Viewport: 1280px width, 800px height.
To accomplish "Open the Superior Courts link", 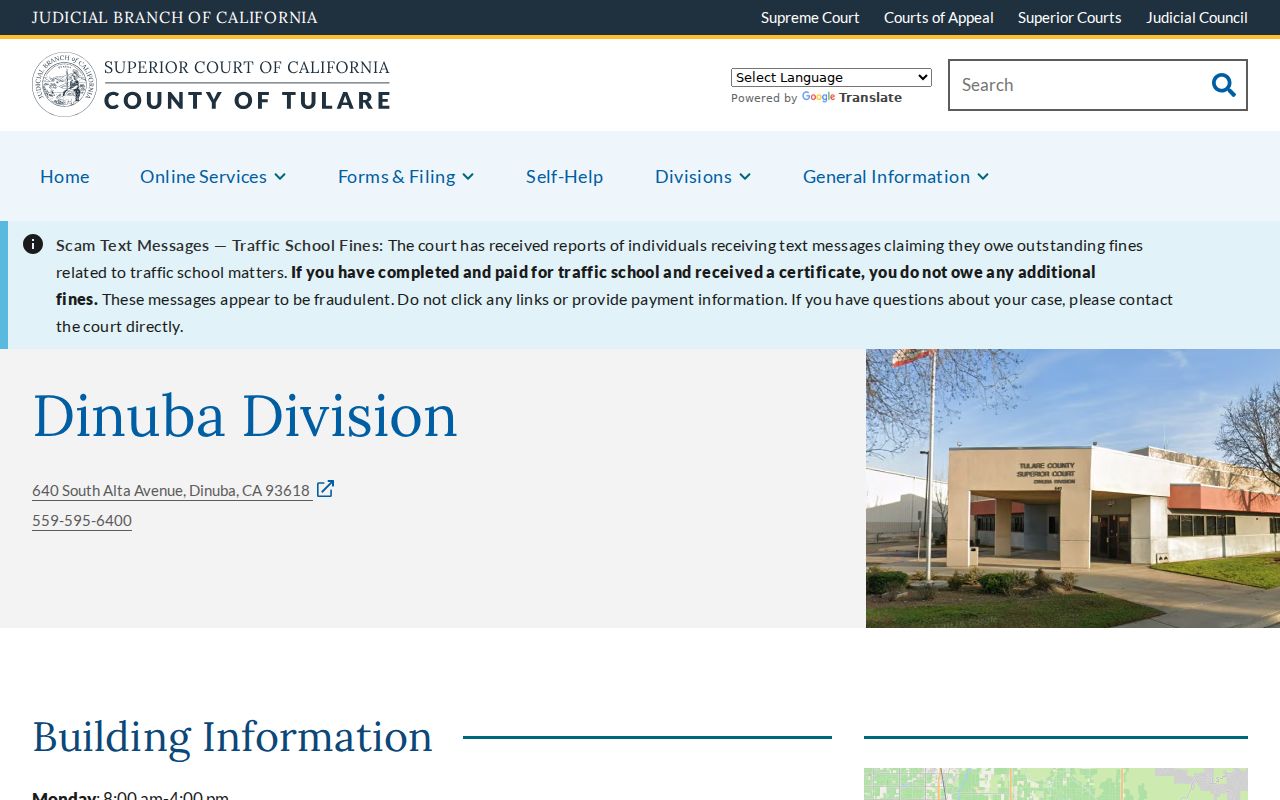I will [x=1070, y=17].
